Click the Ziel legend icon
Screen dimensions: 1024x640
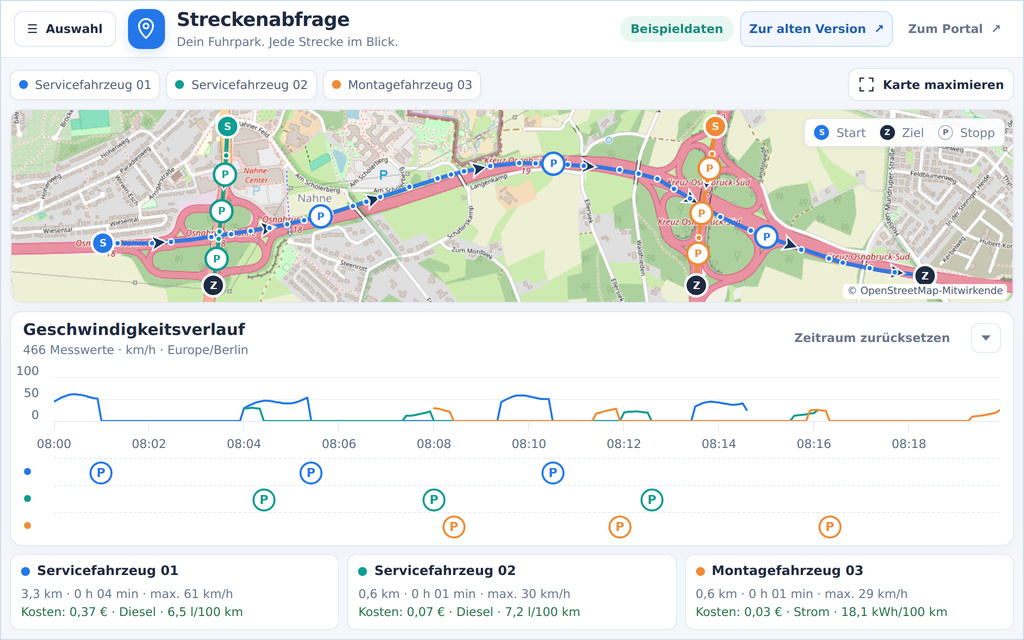pyautogui.click(x=887, y=133)
